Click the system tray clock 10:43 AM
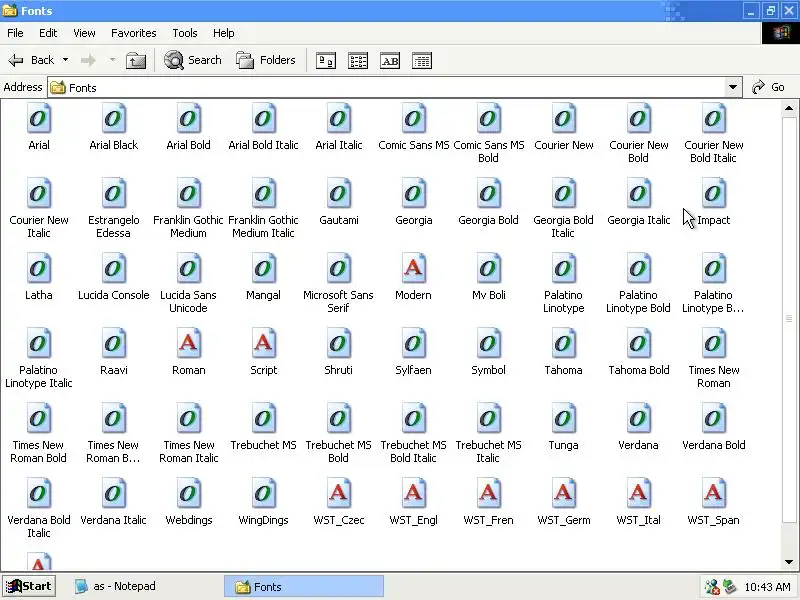This screenshot has width=800, height=600. point(767,587)
